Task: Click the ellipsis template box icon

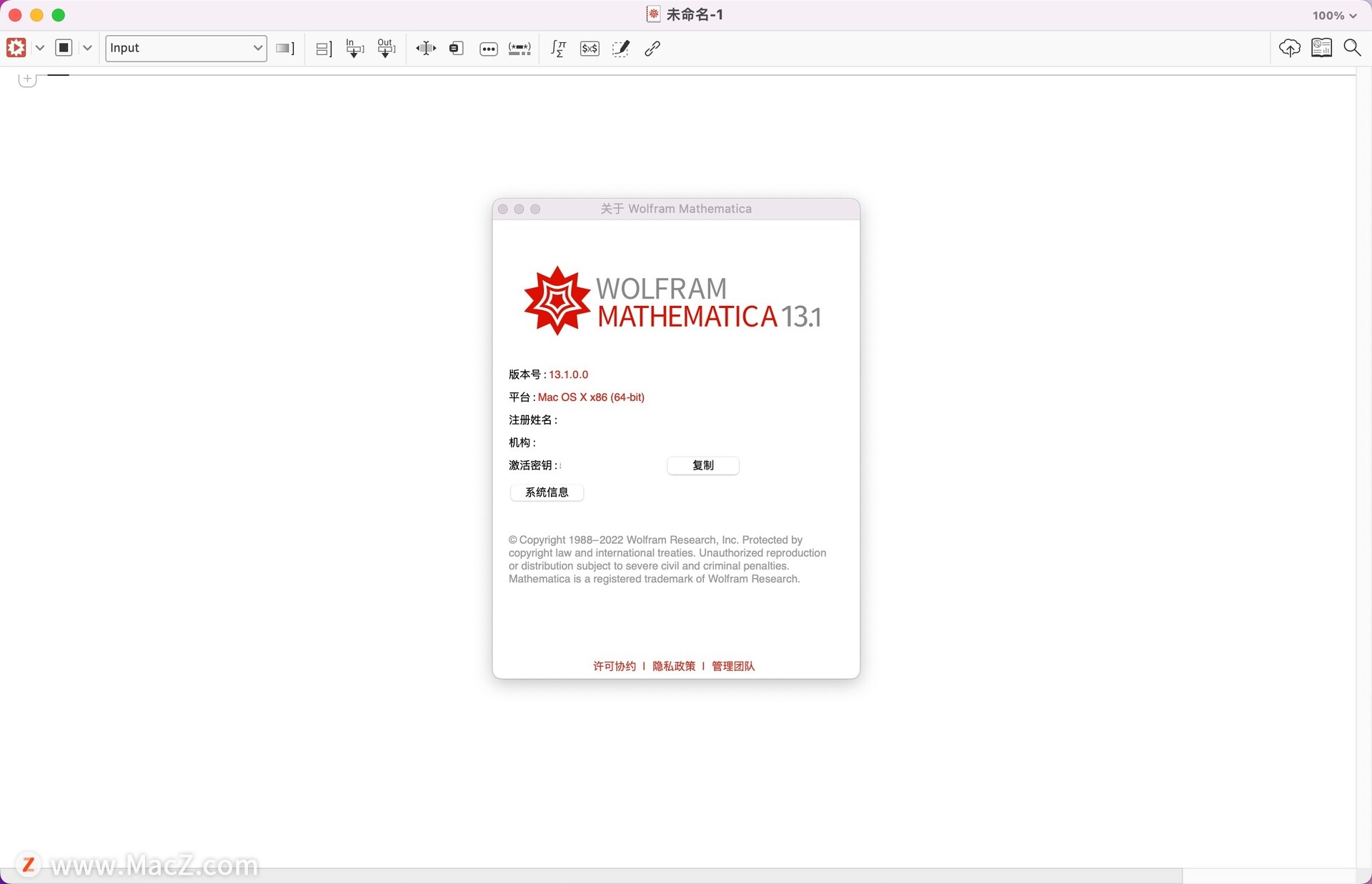Action: tap(489, 49)
